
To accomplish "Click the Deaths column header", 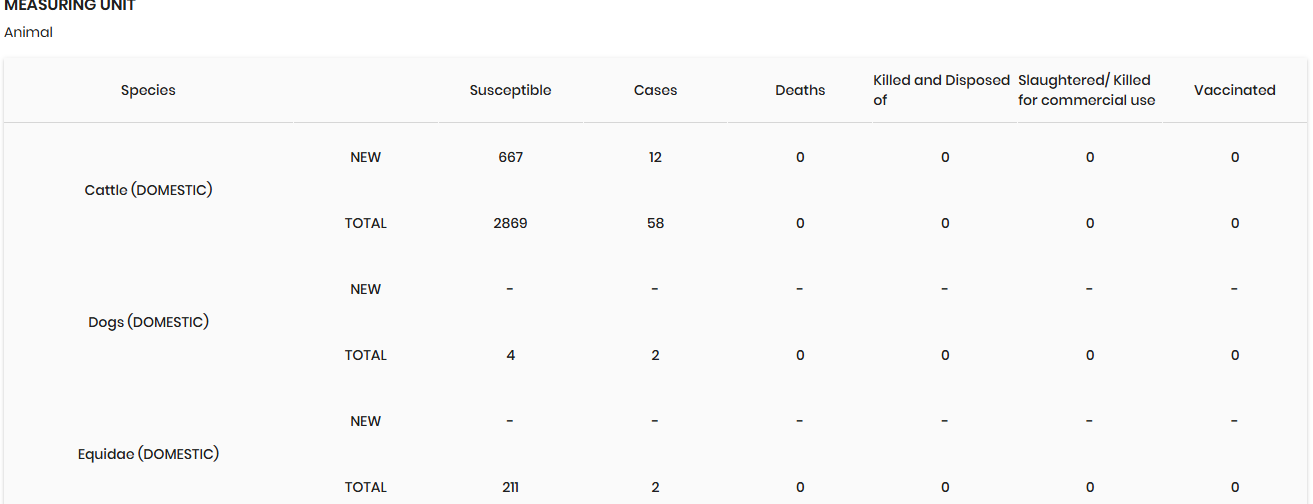I will click(x=800, y=90).
